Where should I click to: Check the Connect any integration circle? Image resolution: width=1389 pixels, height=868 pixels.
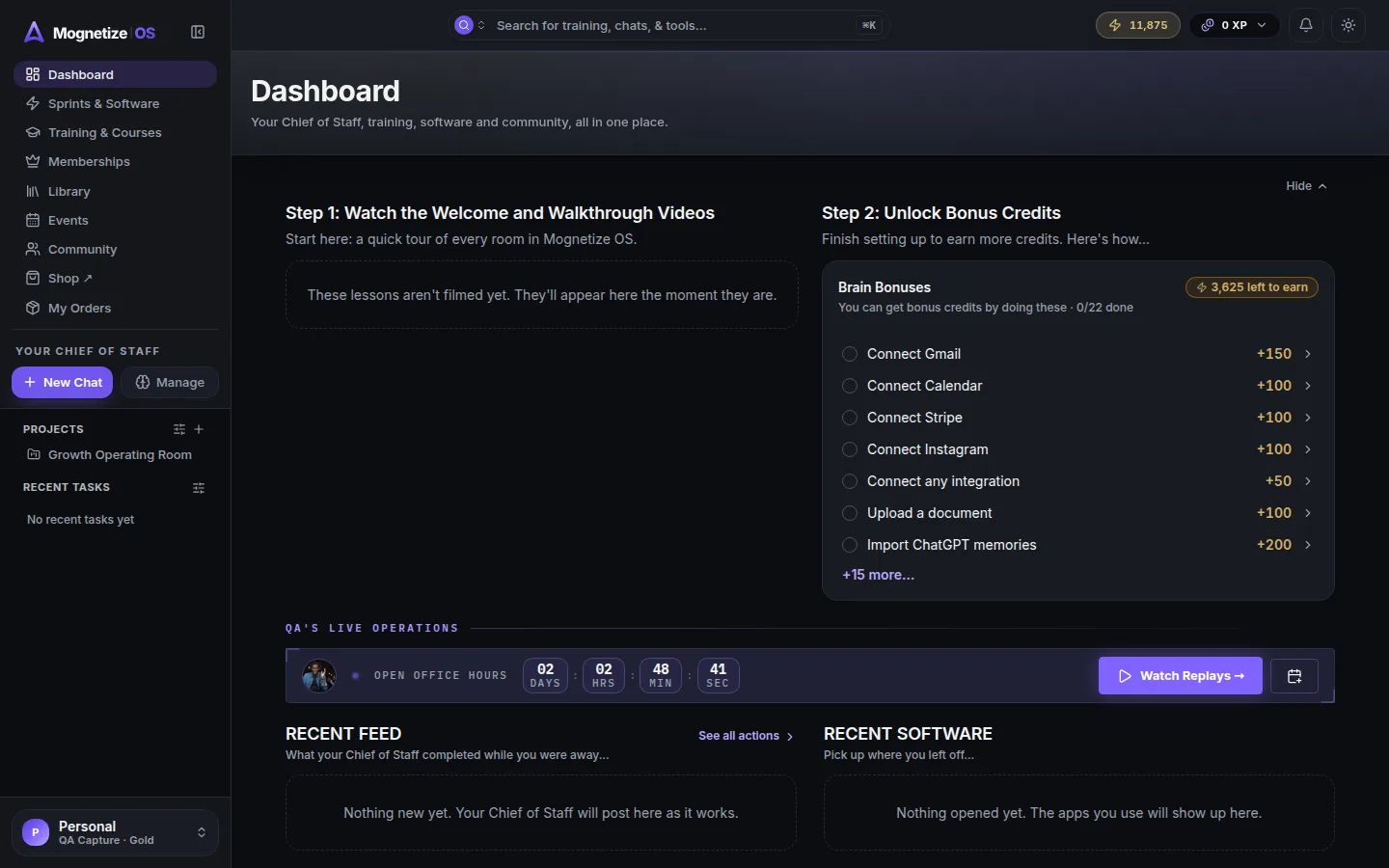(850, 481)
